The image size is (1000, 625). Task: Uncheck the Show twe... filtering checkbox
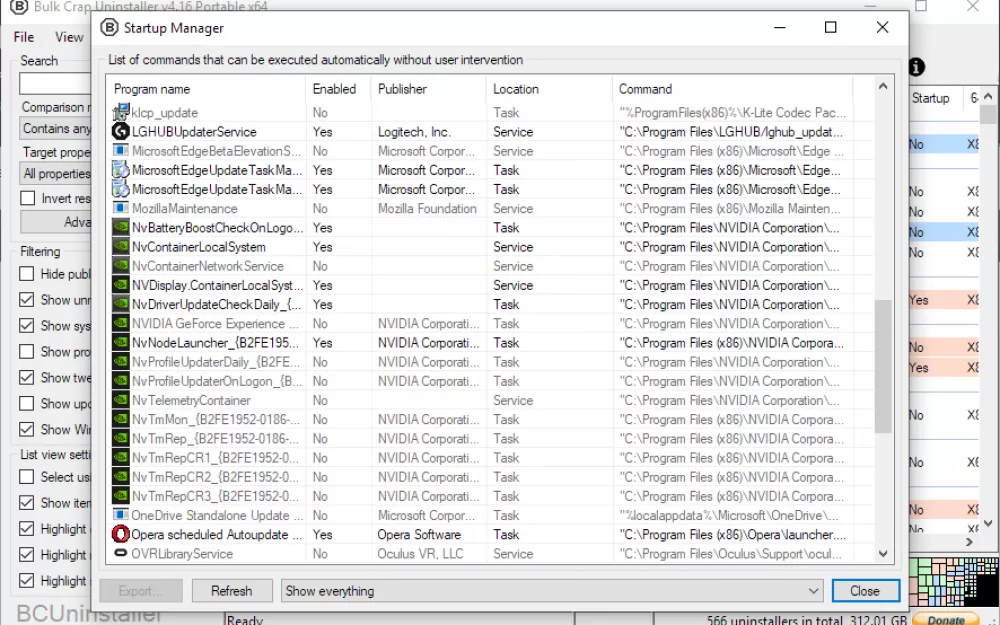click(27, 377)
